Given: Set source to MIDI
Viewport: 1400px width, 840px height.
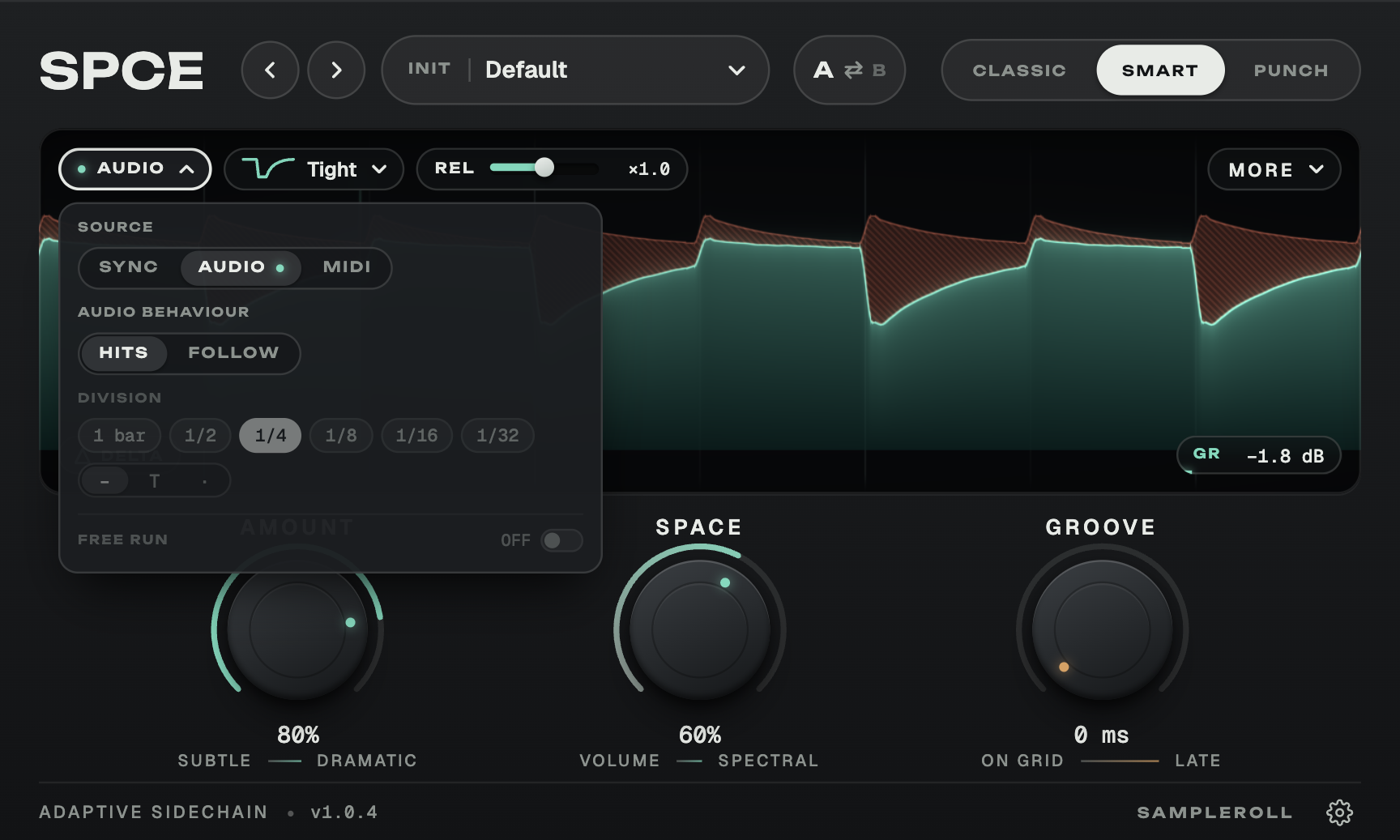Looking at the screenshot, I should click(347, 267).
